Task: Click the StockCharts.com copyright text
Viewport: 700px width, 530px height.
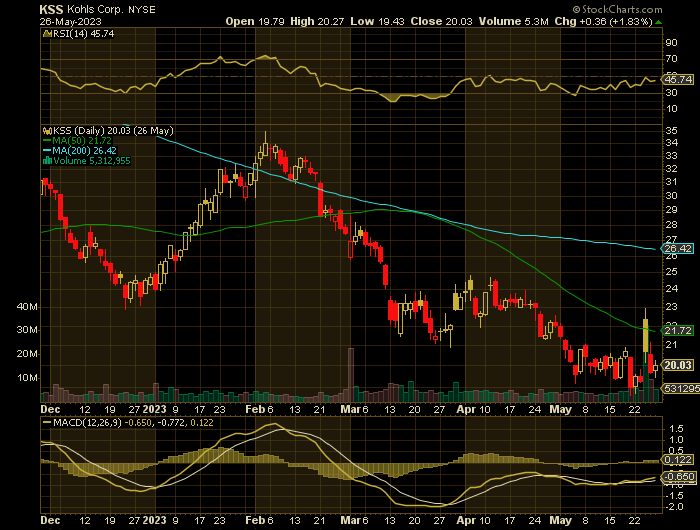Action: 618,9
